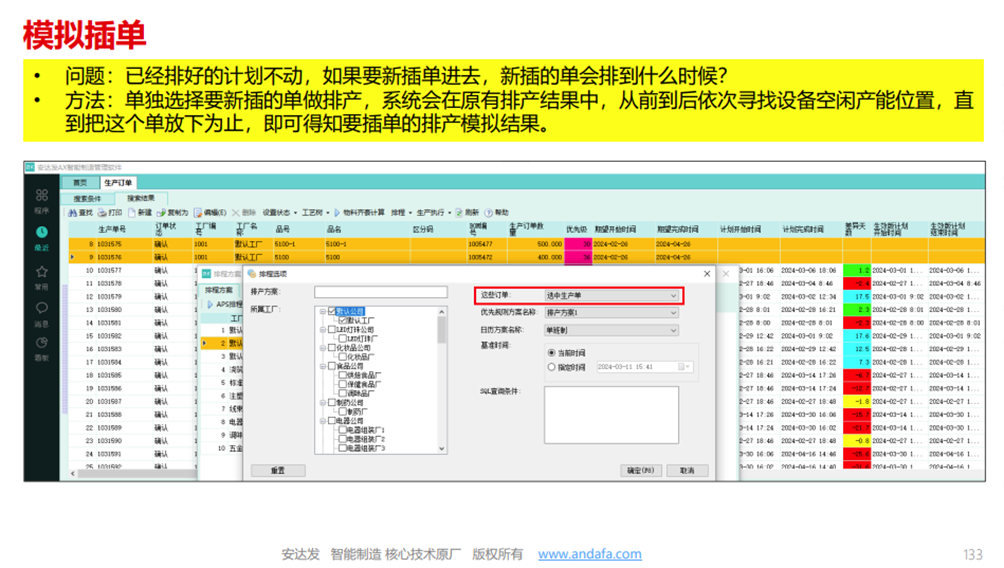Check the 制药公司 checkbox

(x=332, y=403)
